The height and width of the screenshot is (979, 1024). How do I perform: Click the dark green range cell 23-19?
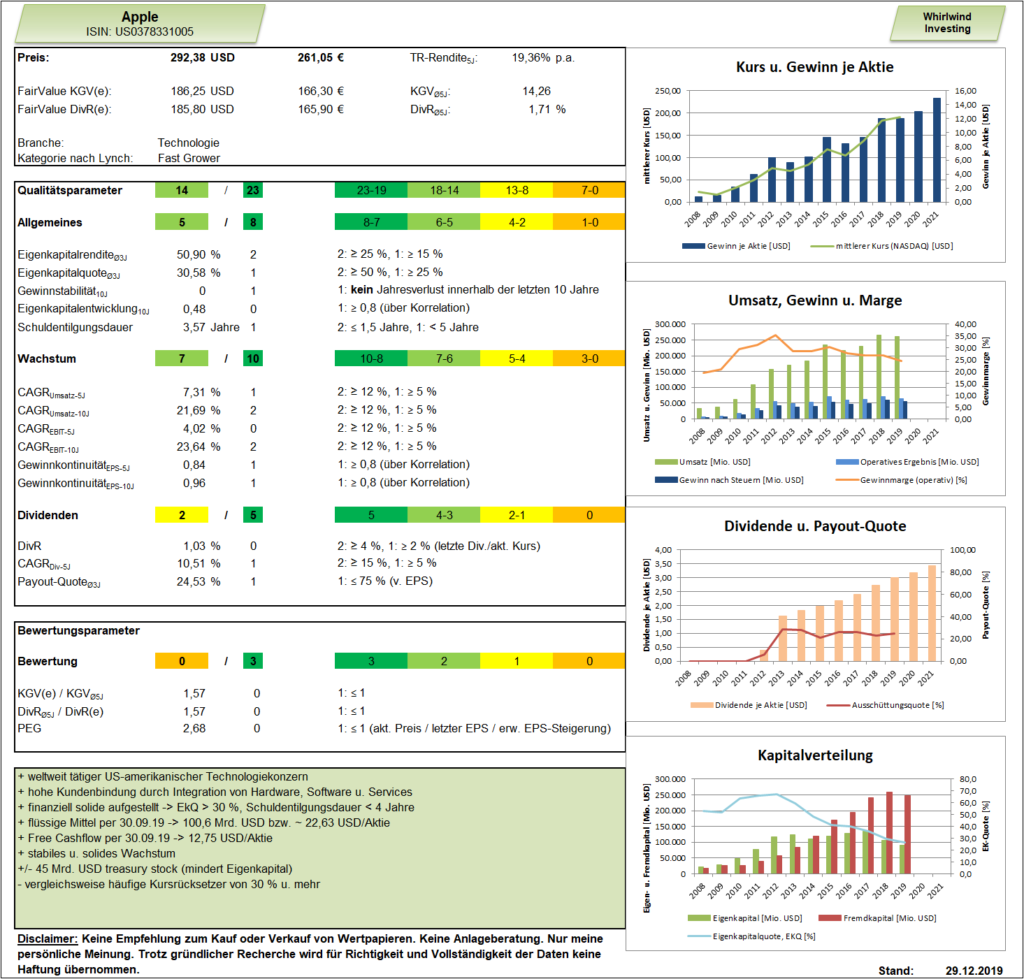click(x=371, y=190)
